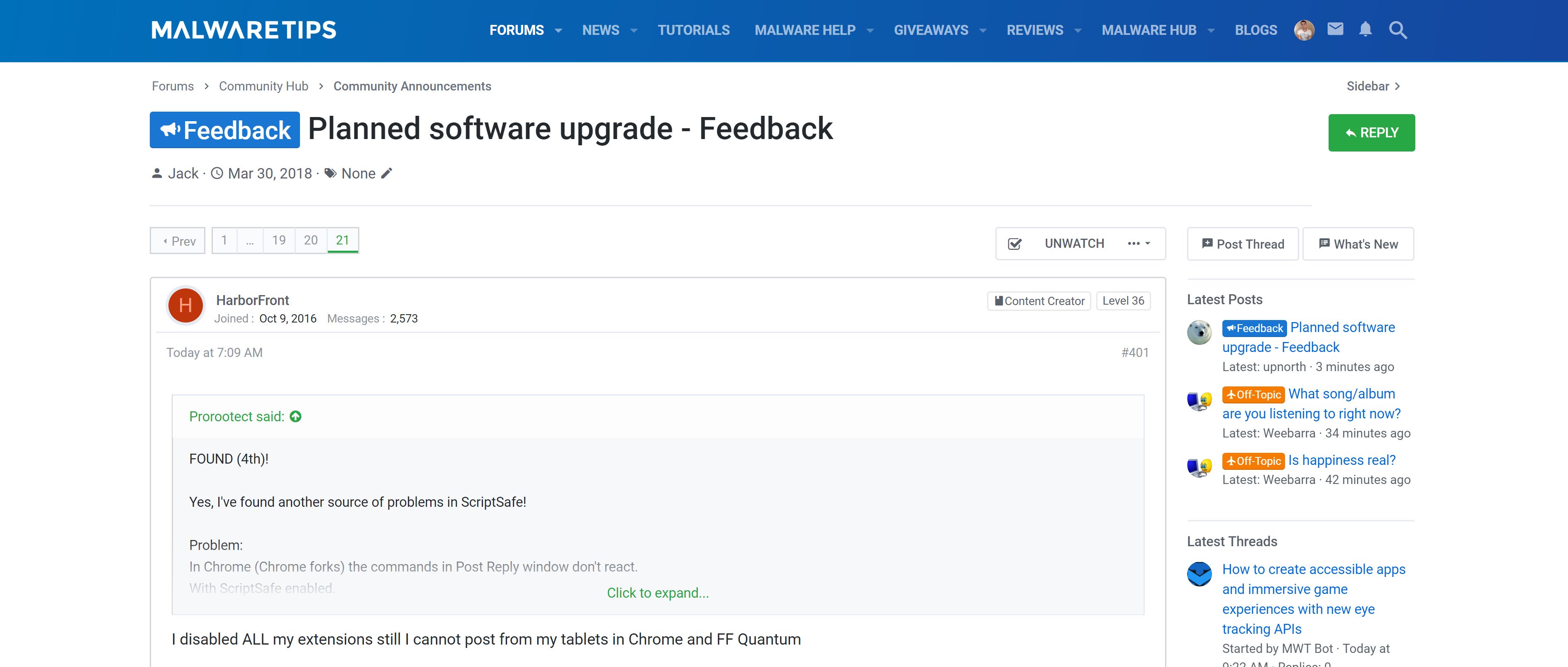Go to page 20 of thread
Image resolution: width=1568 pixels, height=667 pixels.
310,240
